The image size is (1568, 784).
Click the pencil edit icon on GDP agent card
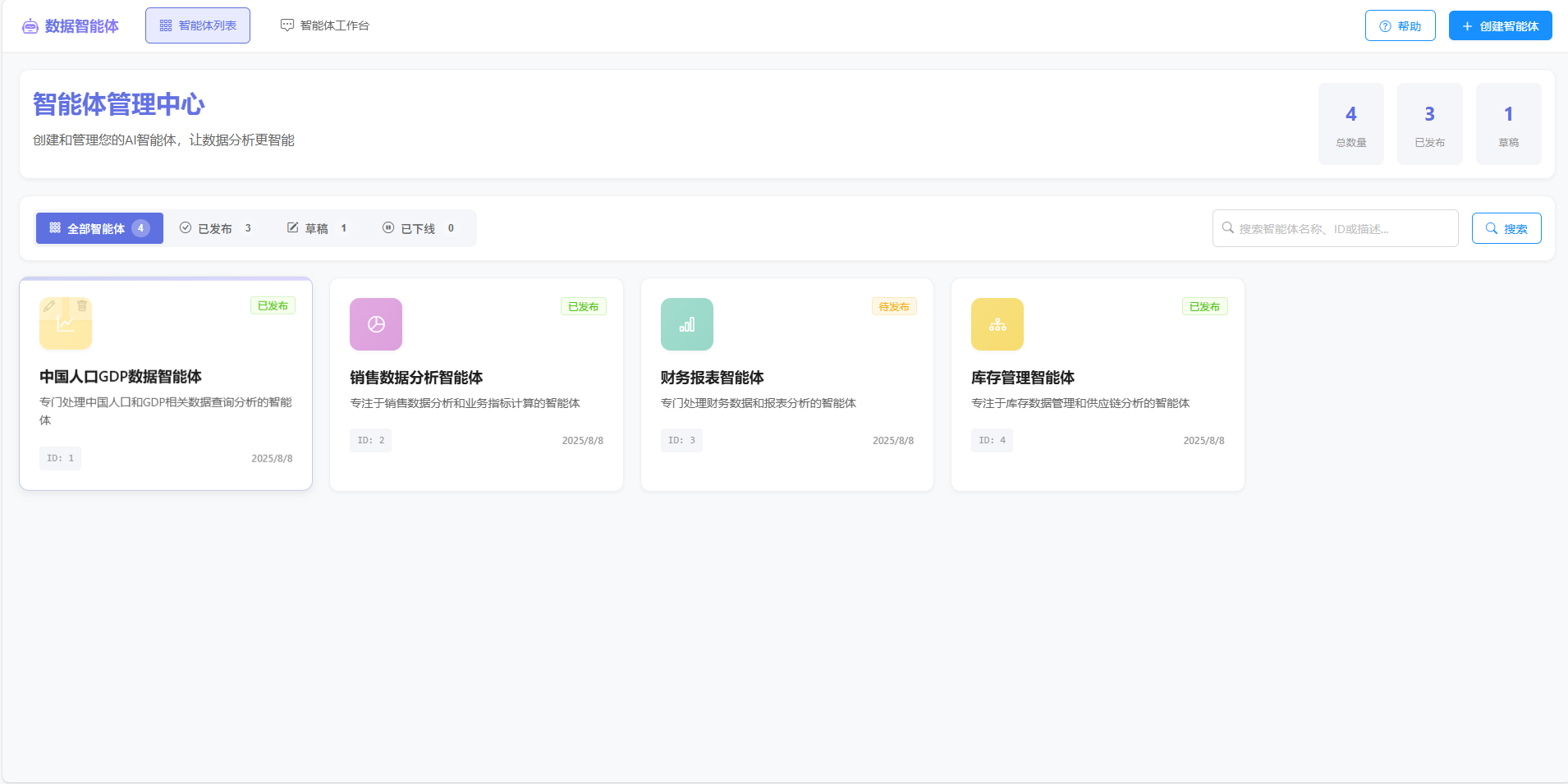click(50, 306)
